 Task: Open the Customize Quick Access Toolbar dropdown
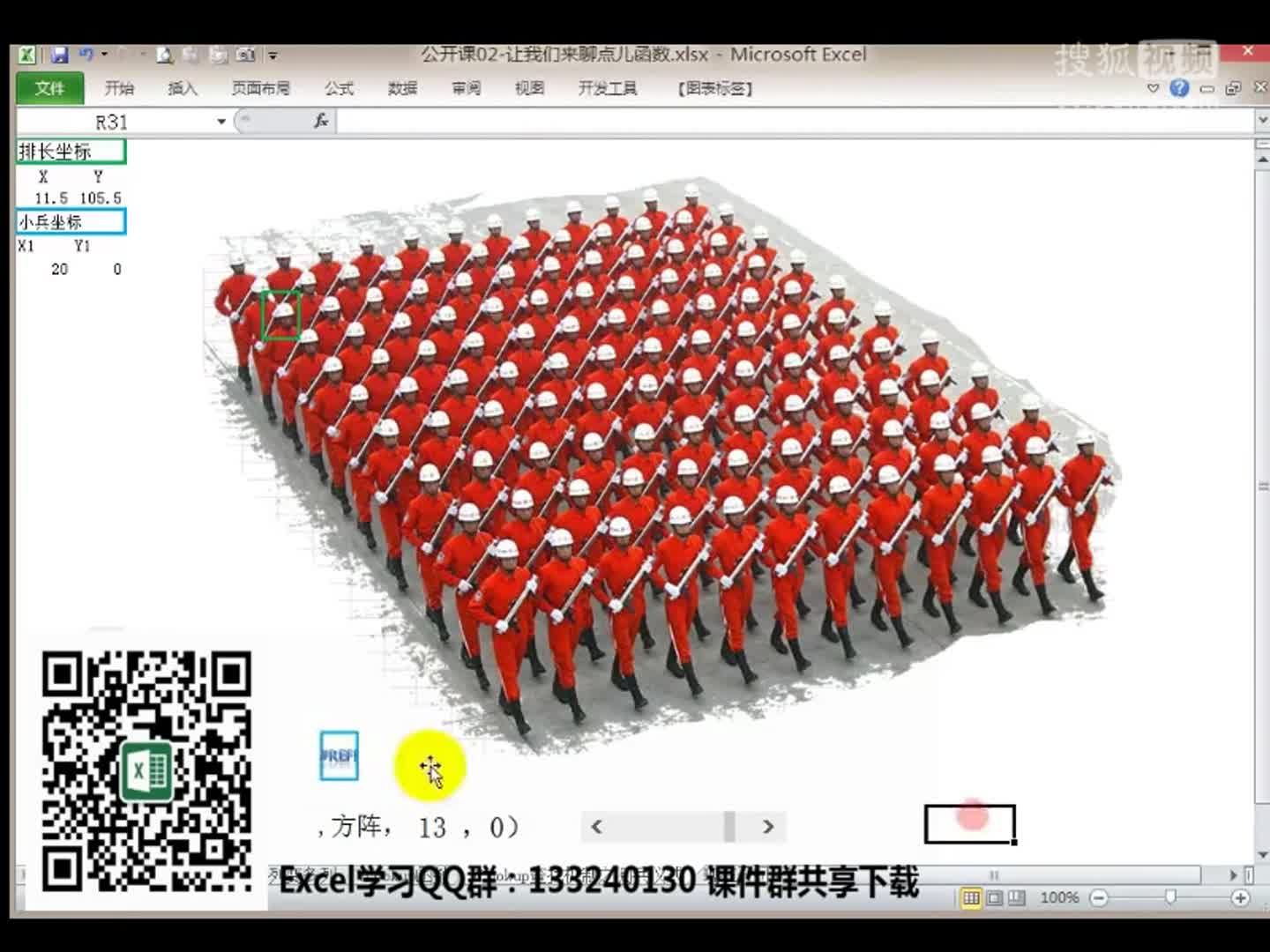click(x=273, y=56)
